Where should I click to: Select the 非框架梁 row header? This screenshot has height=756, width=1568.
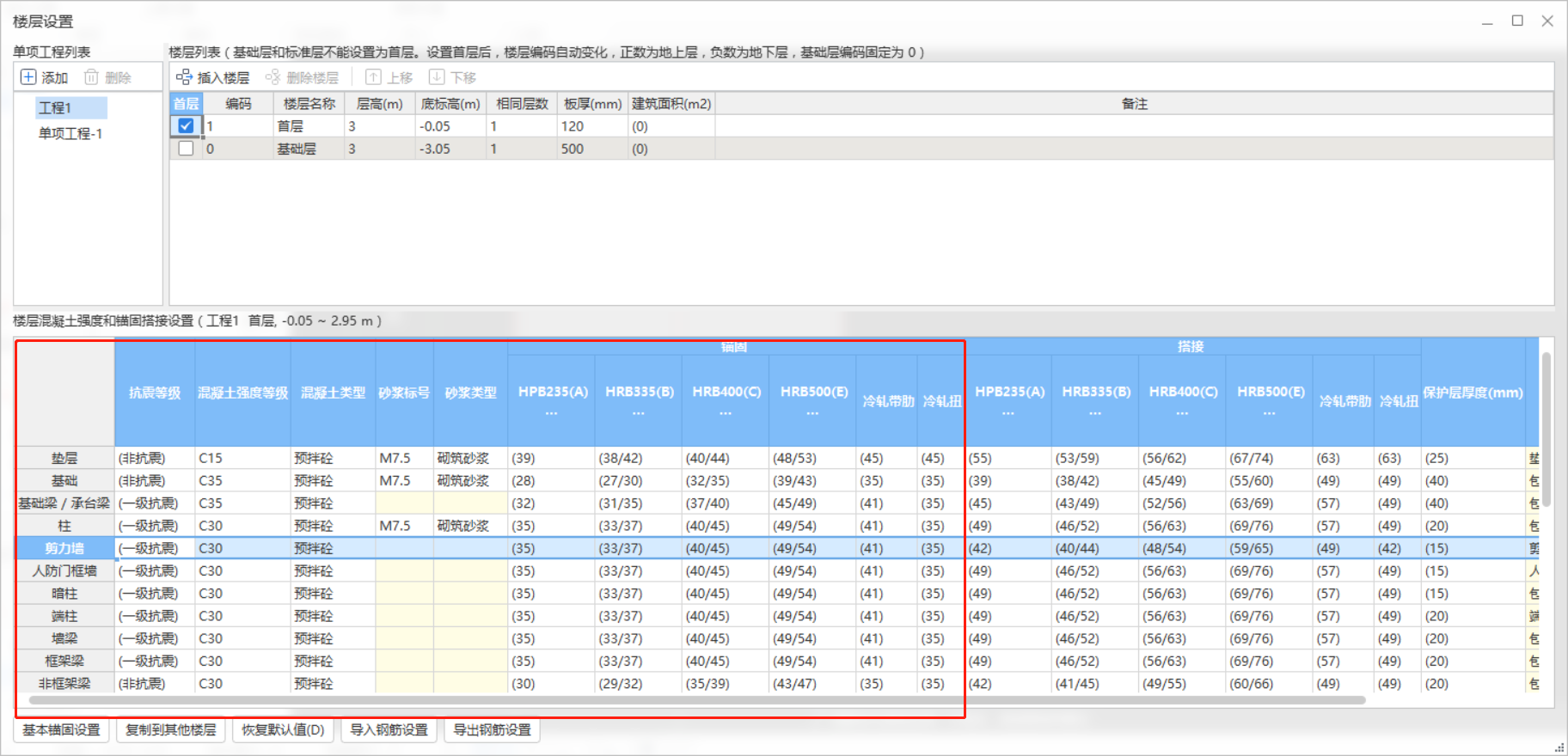[x=64, y=684]
